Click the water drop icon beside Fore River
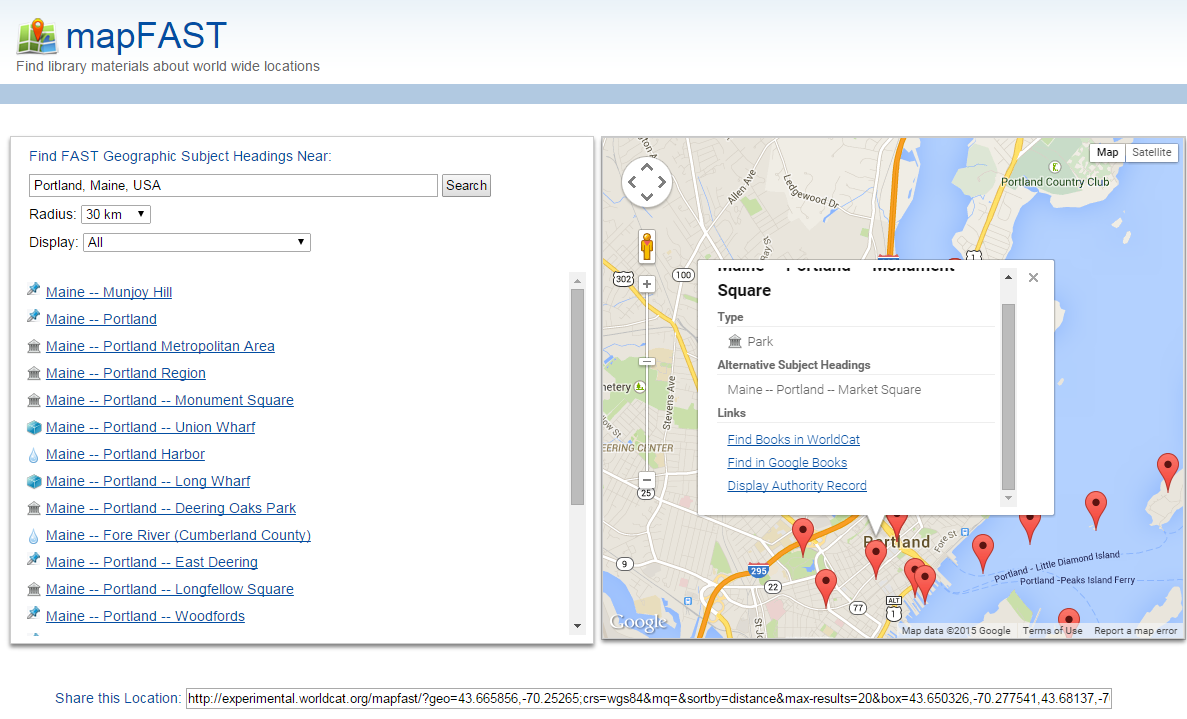Viewport: 1187px width, 719px height. [x=33, y=536]
